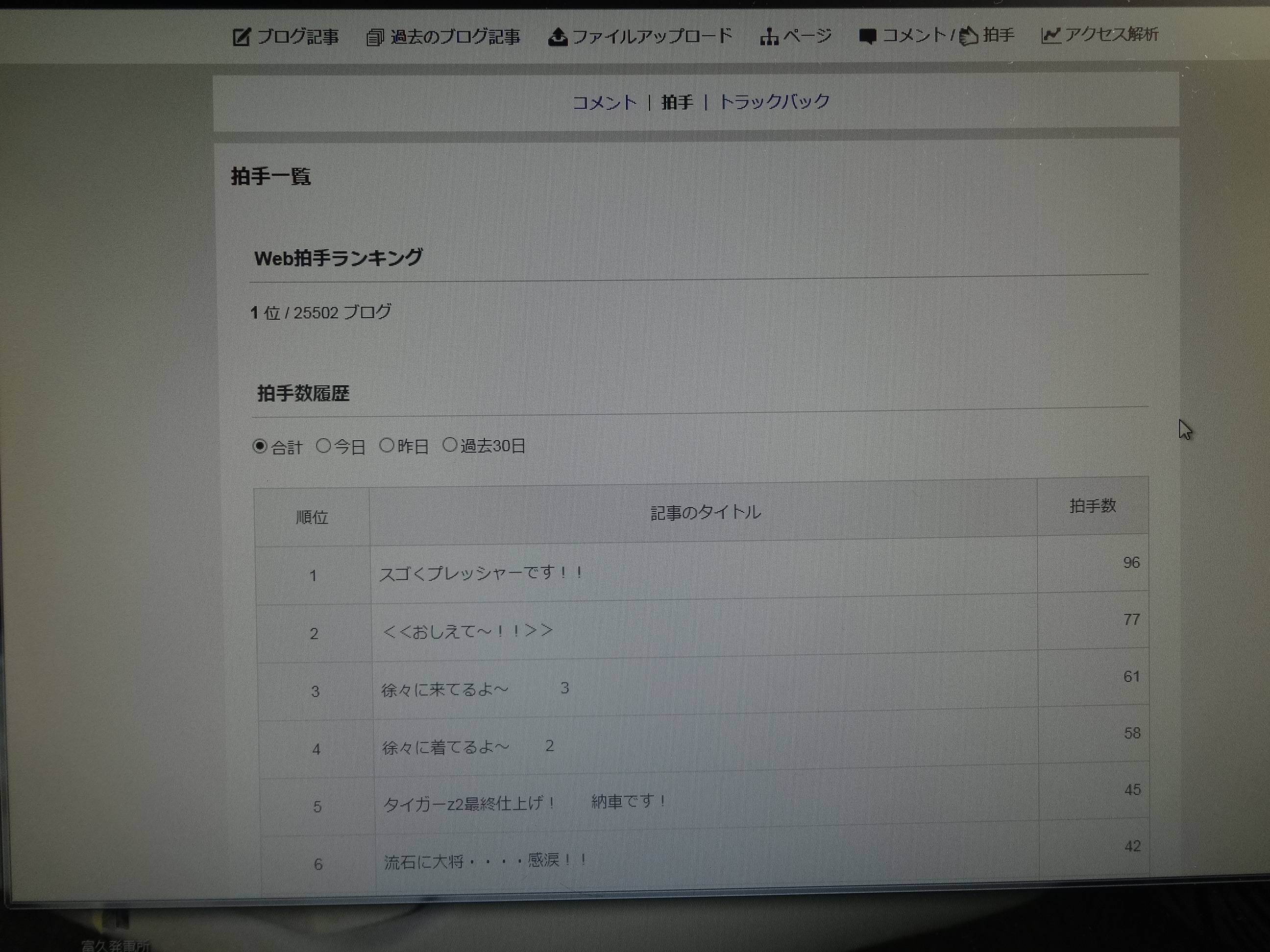This screenshot has width=1270, height=952.
Task: Open the 過去のブログ記事 menu text
Action: click(455, 37)
